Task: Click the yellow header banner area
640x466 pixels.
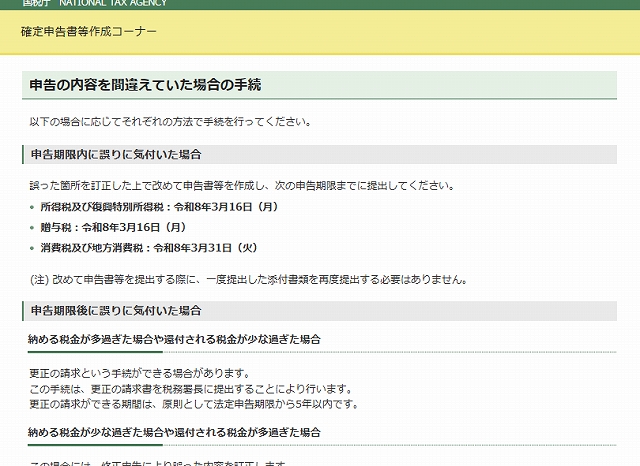Action: coord(400,32)
